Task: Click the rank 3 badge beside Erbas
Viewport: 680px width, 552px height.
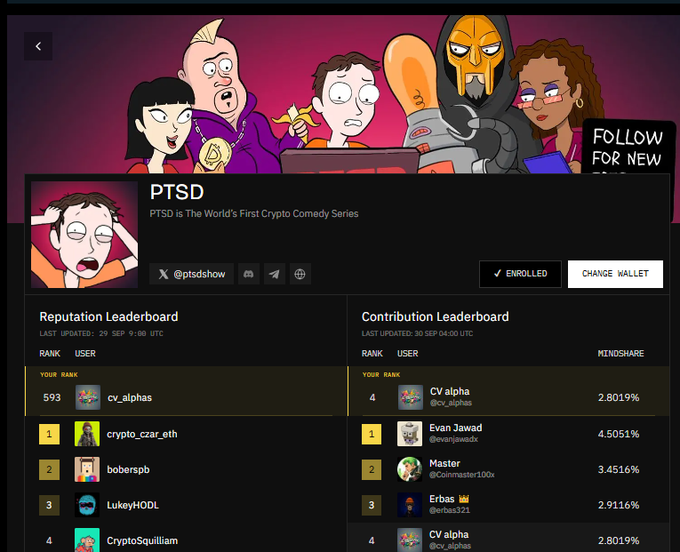Action: [372, 505]
